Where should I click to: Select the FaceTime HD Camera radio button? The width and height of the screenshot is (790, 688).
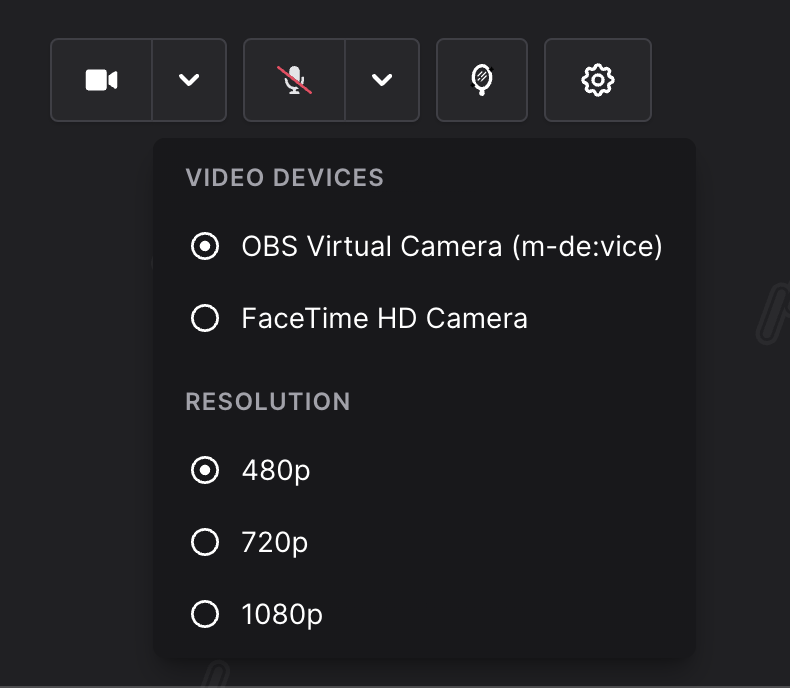[x=205, y=318]
